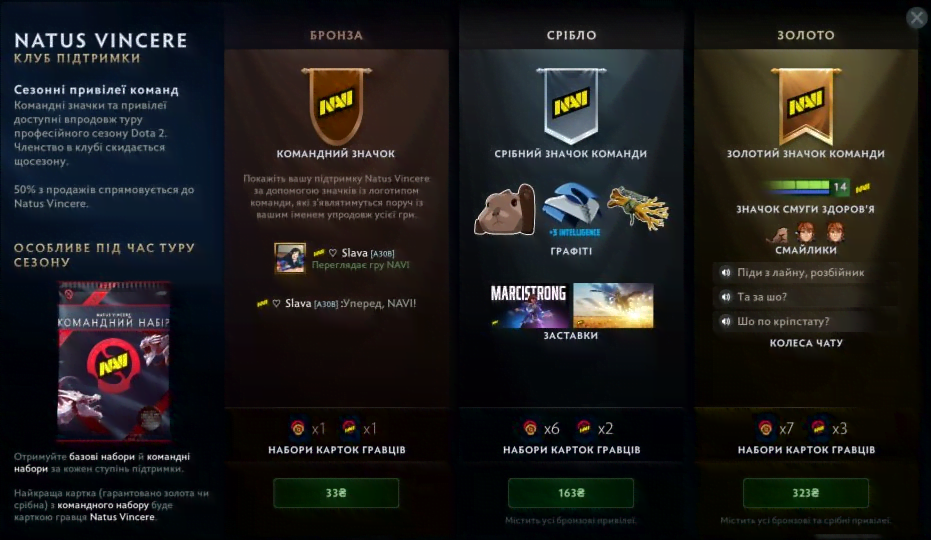Open the wheat field loading screen thumbnail
Image resolution: width=931 pixels, height=540 pixels.
click(x=613, y=306)
